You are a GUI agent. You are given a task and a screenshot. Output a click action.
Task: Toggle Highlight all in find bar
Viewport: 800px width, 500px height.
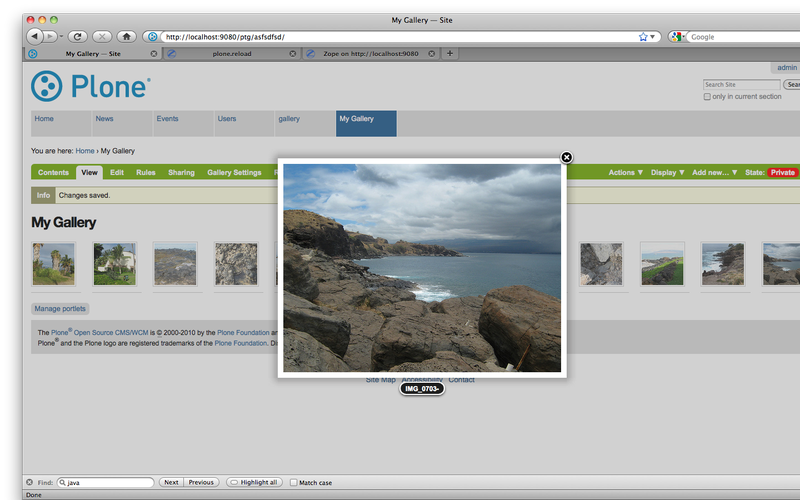point(253,482)
